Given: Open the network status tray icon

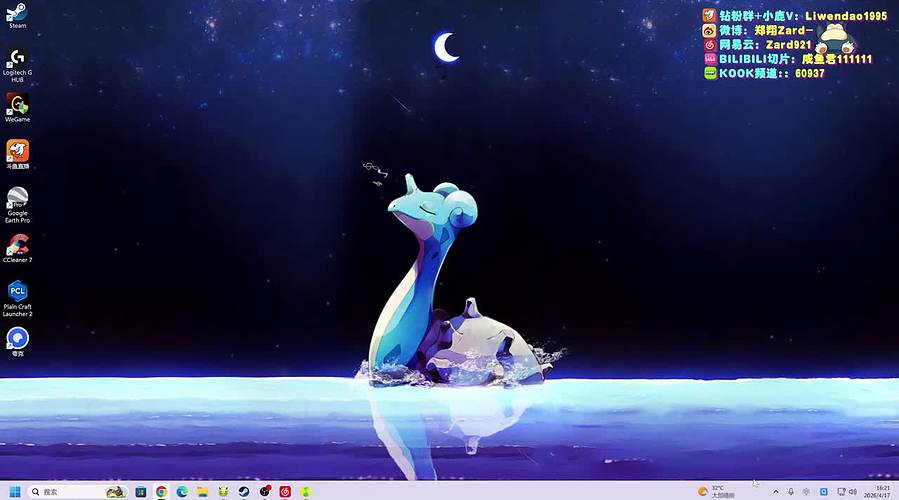Looking at the screenshot, I should coord(841,491).
